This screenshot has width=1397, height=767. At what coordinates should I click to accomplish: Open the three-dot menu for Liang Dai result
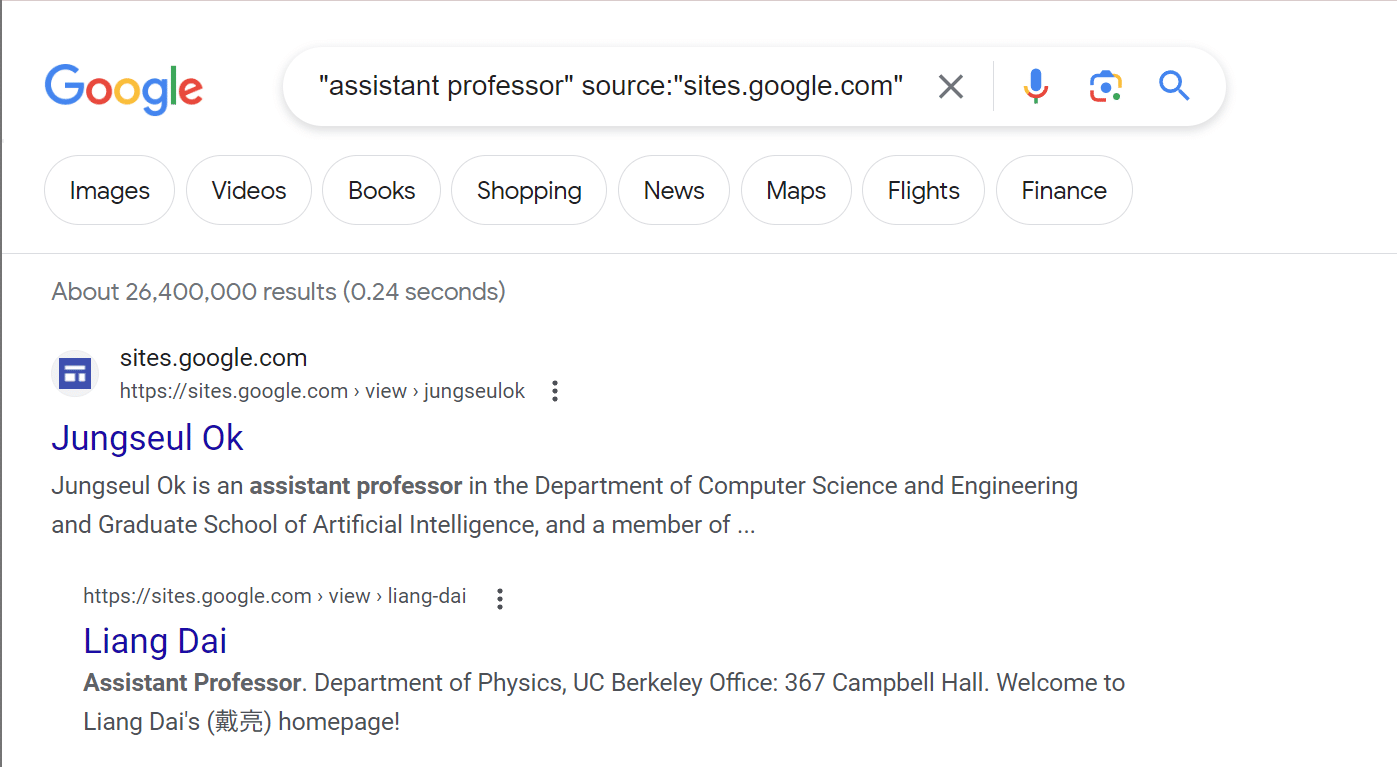pos(499,598)
